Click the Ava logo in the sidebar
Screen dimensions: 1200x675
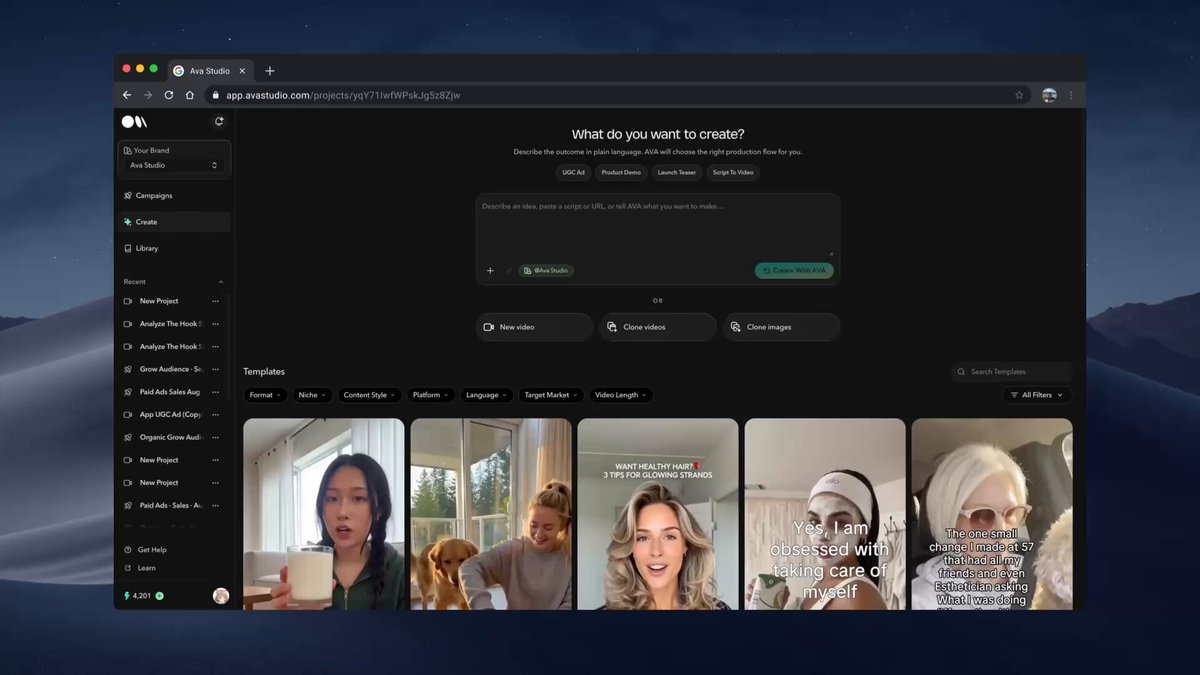(x=134, y=122)
